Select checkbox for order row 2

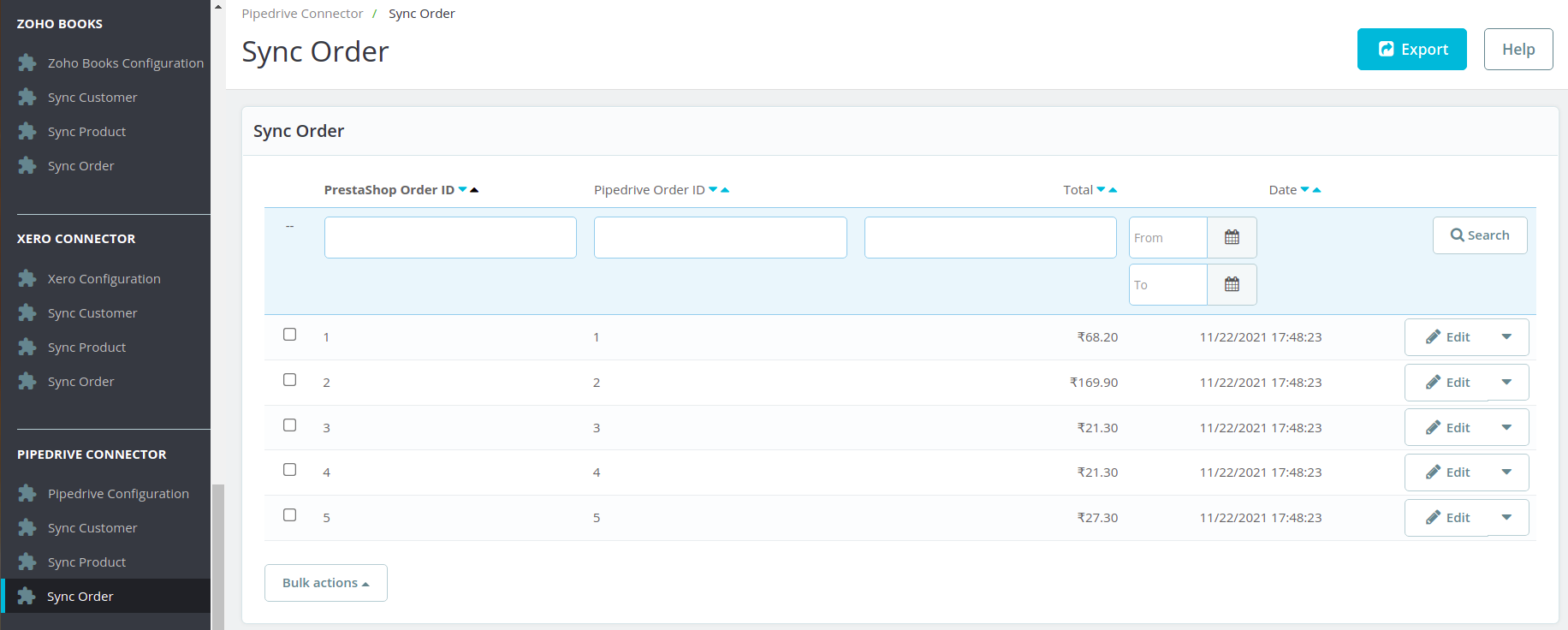(x=290, y=380)
